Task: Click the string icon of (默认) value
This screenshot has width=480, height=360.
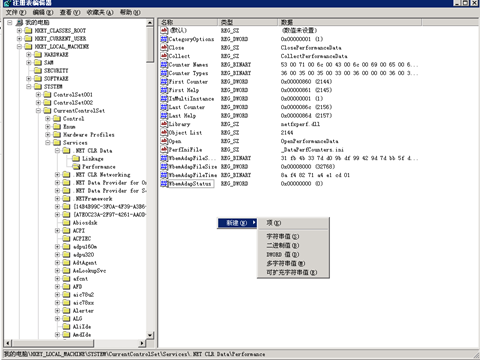Action: point(164,30)
